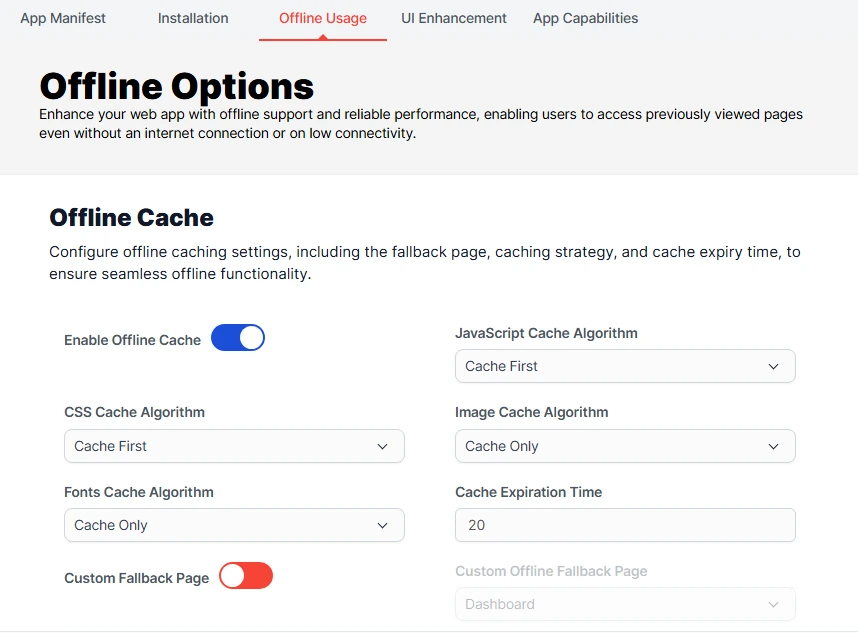
Task: Open the Custom Offline Fallback Page dropdown
Action: (625, 604)
